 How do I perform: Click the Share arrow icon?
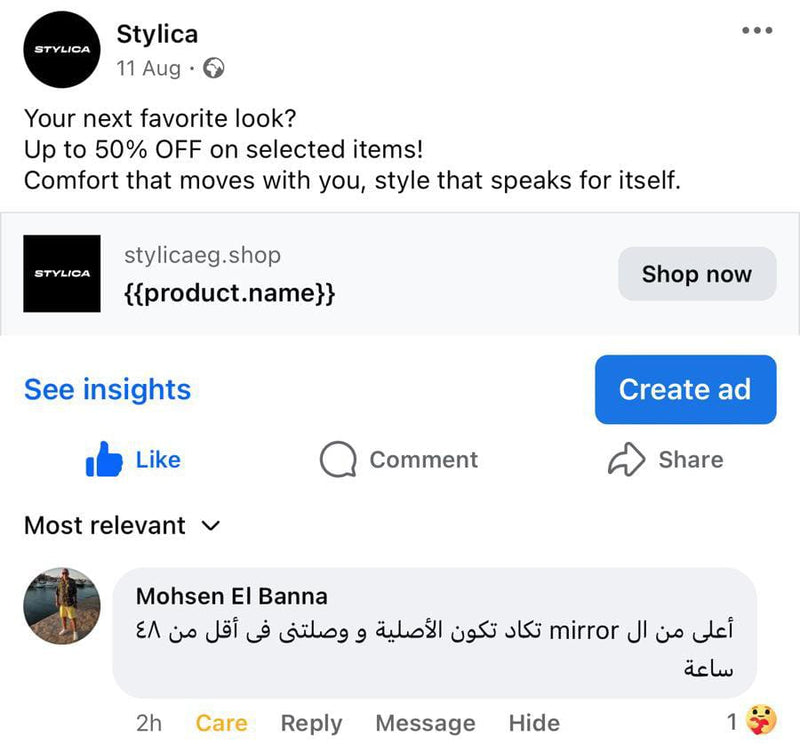point(626,460)
